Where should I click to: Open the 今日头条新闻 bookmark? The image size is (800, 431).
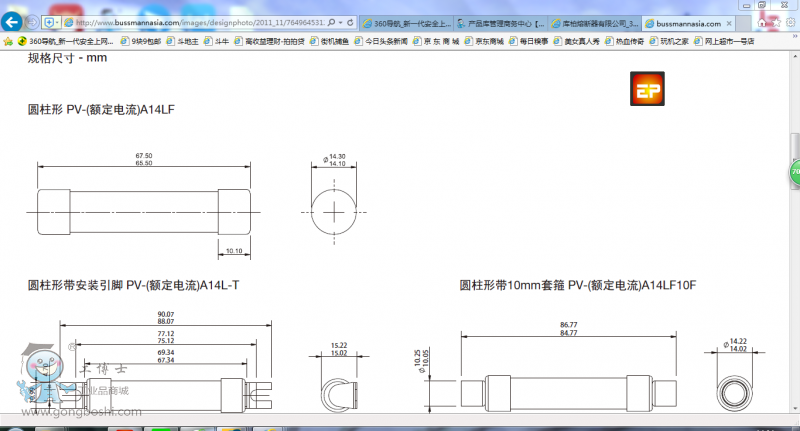tap(381, 42)
